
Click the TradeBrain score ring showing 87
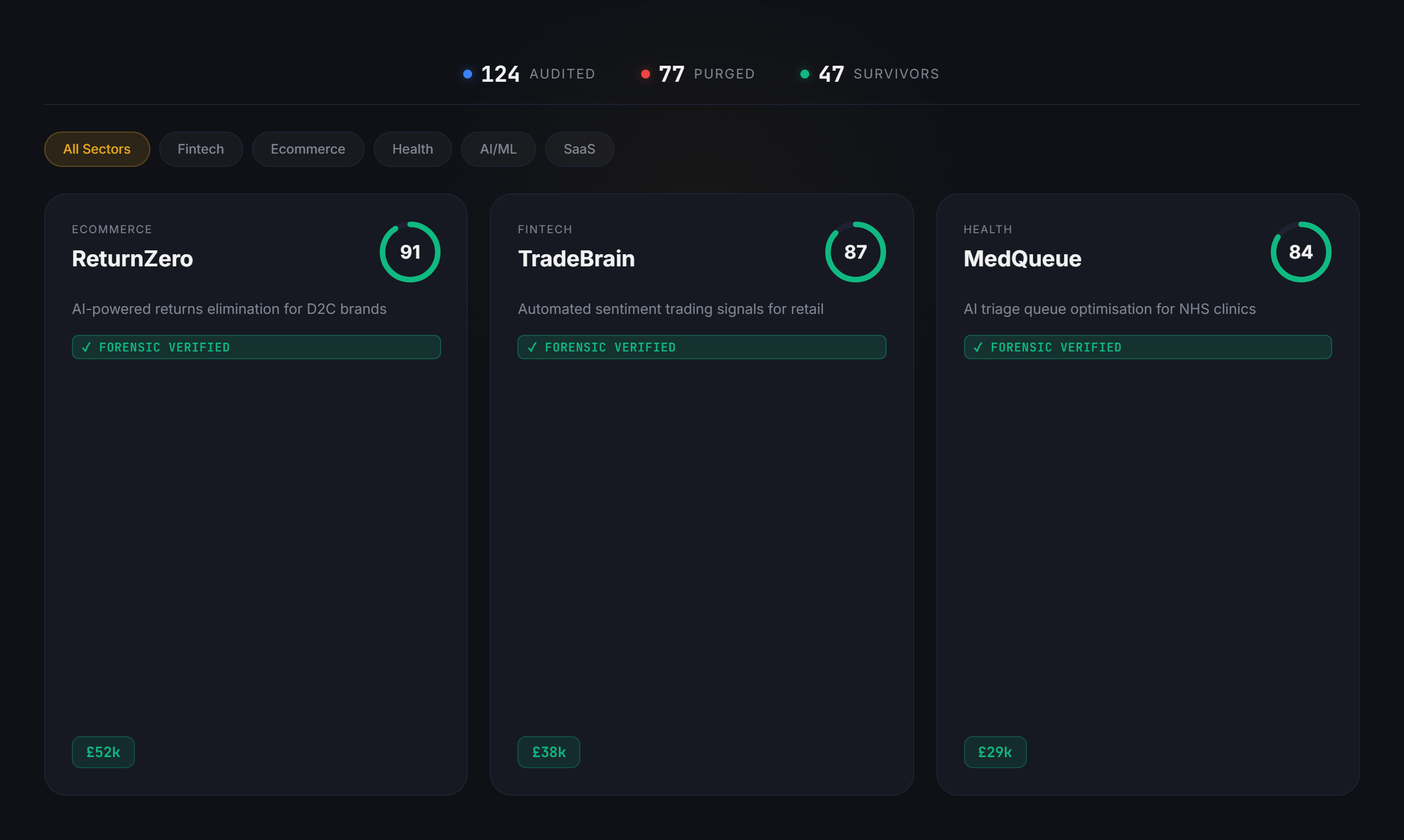click(855, 252)
